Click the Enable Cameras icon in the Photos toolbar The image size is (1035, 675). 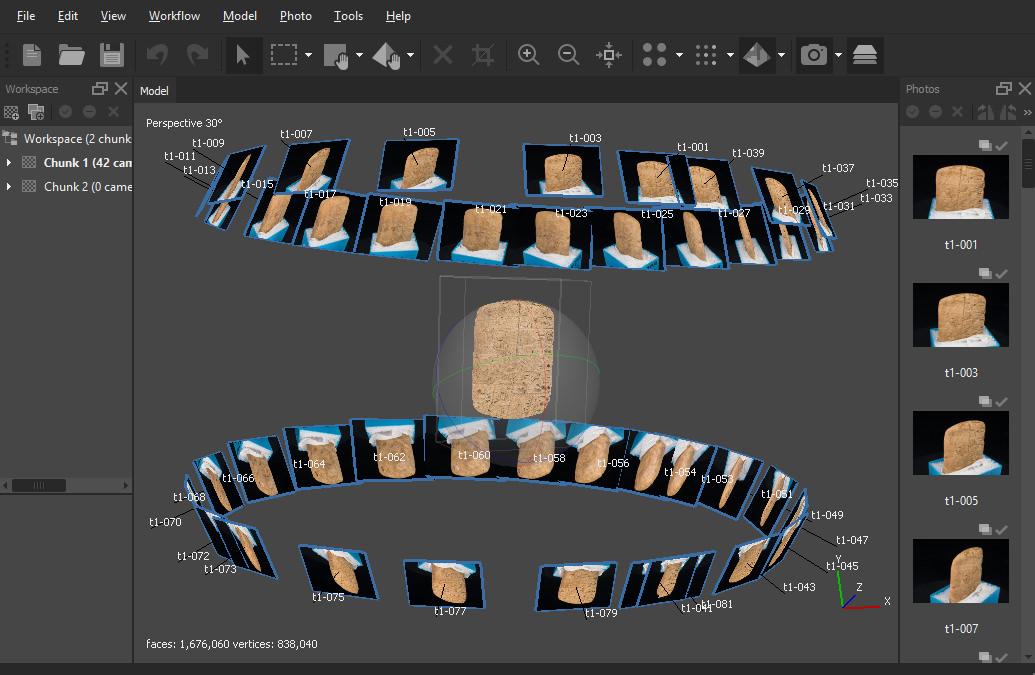click(912, 112)
